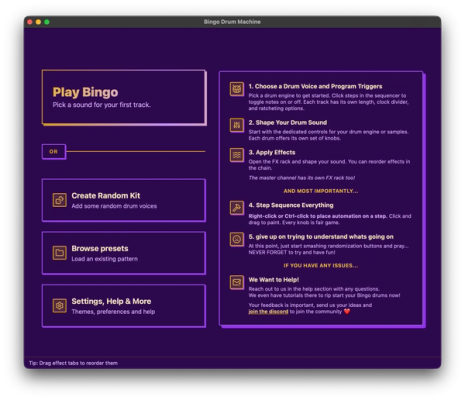The image size is (465, 400).
Task: Click the 'Bingo Drum Machine' window title
Action: point(232,22)
